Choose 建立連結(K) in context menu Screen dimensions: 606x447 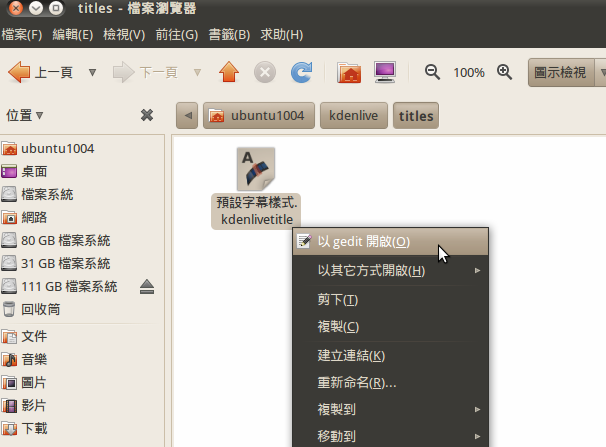click(390, 355)
